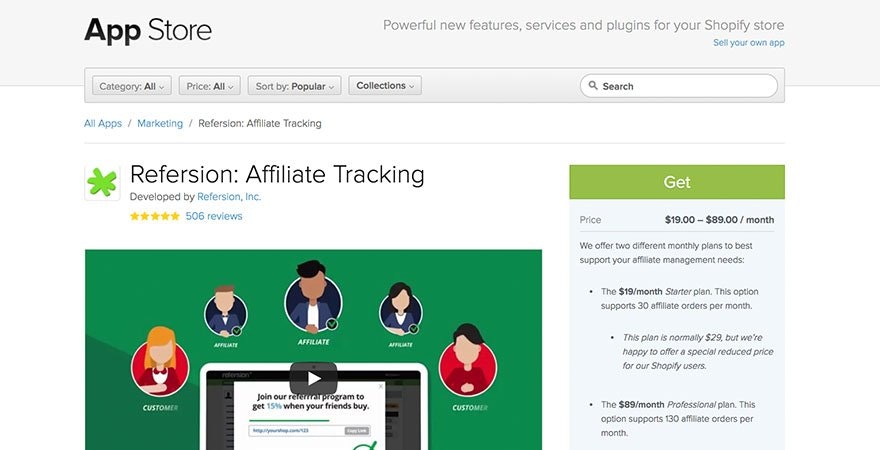This screenshot has height=450, width=880.
Task: Open the Price: All filter dropdown
Action: pos(210,86)
